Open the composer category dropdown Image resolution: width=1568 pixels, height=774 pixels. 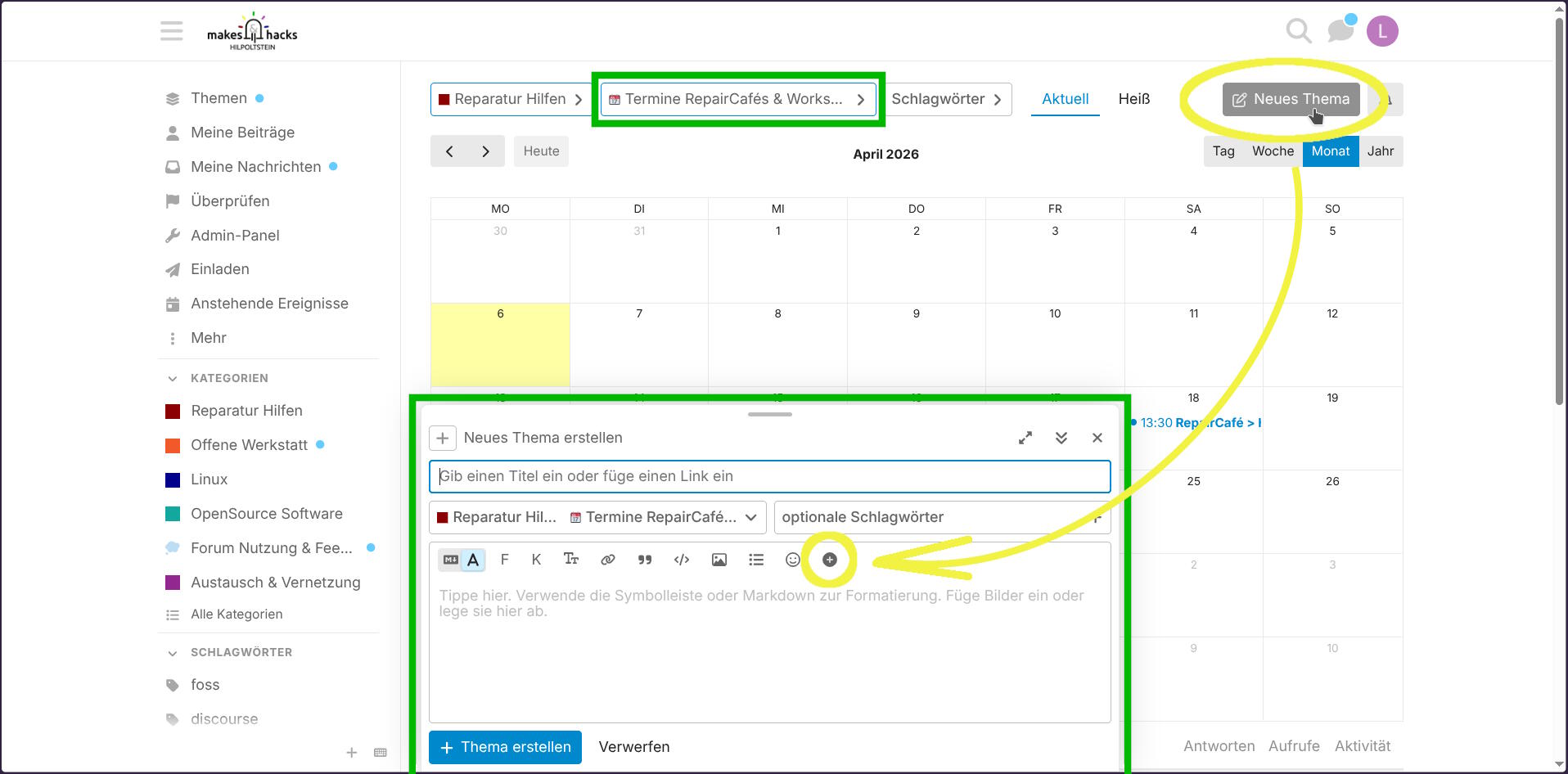coord(597,517)
